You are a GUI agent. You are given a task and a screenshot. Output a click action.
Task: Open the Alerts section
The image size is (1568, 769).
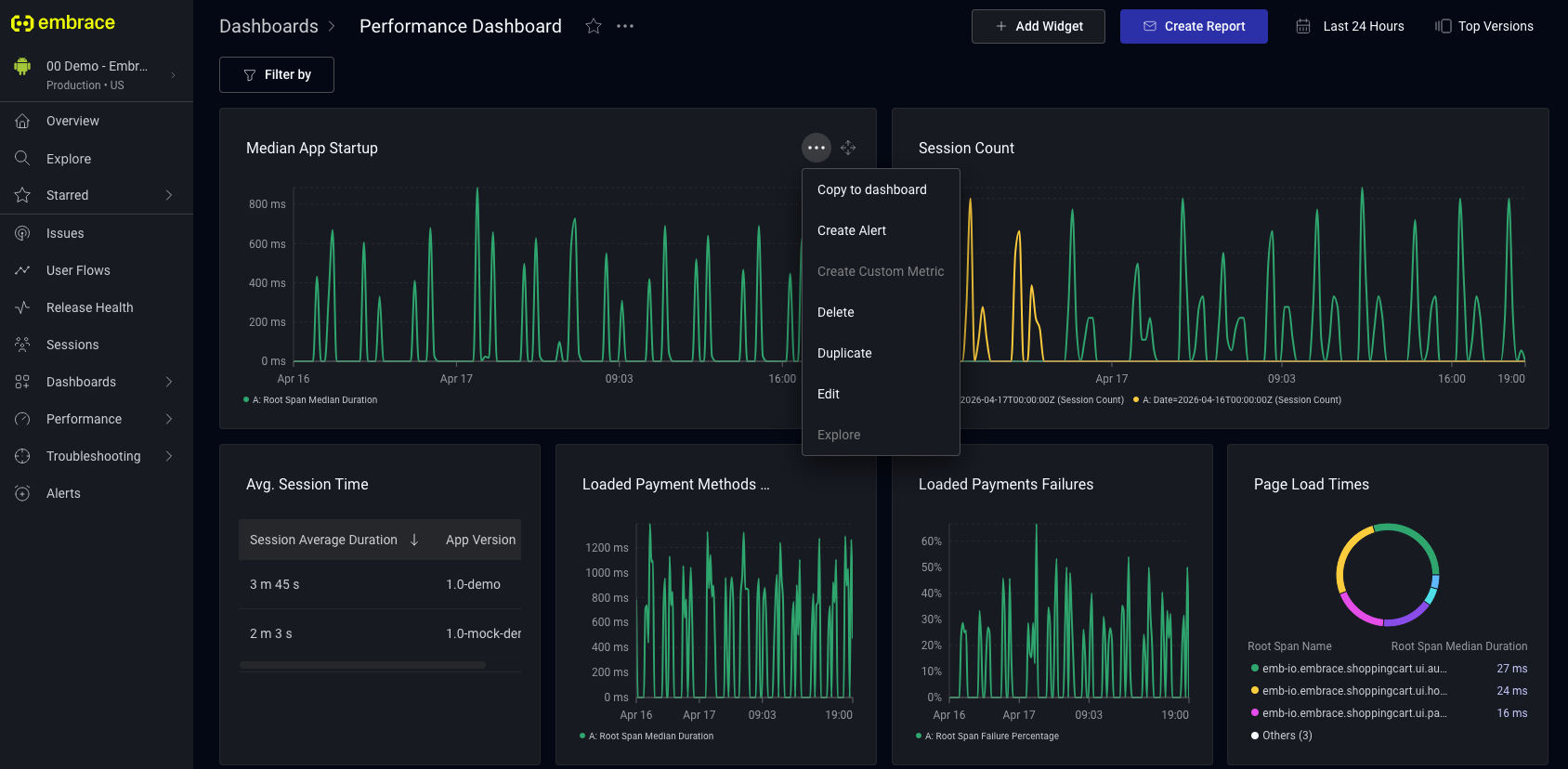tap(63, 493)
